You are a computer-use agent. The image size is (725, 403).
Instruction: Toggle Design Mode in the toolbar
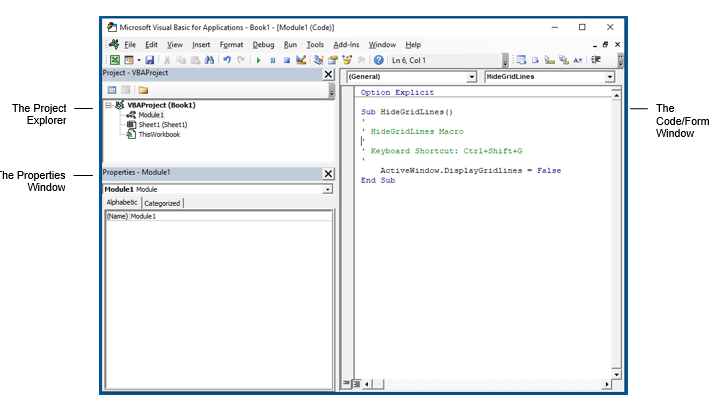click(x=301, y=60)
